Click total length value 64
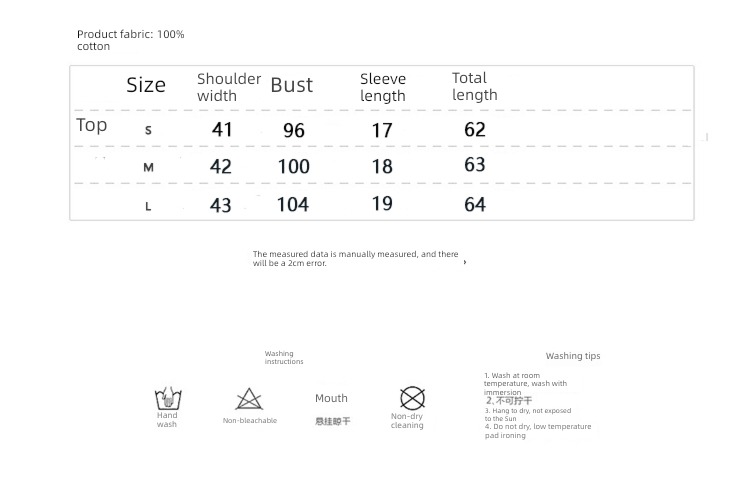The height and width of the screenshot is (503, 750). 475,205
